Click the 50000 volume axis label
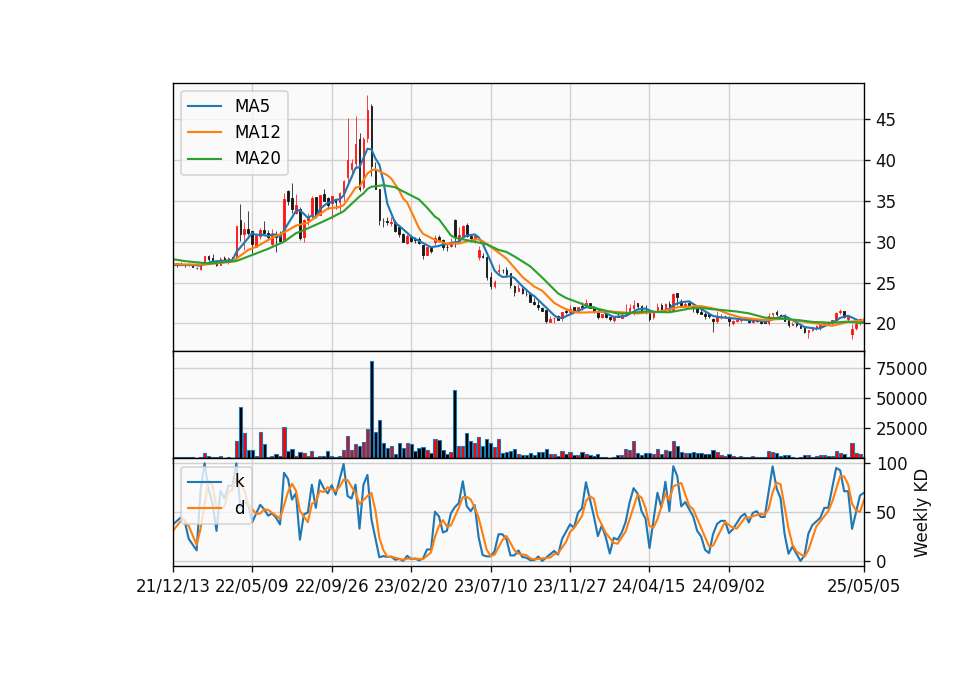This screenshot has height=690, width=960. pos(901,399)
